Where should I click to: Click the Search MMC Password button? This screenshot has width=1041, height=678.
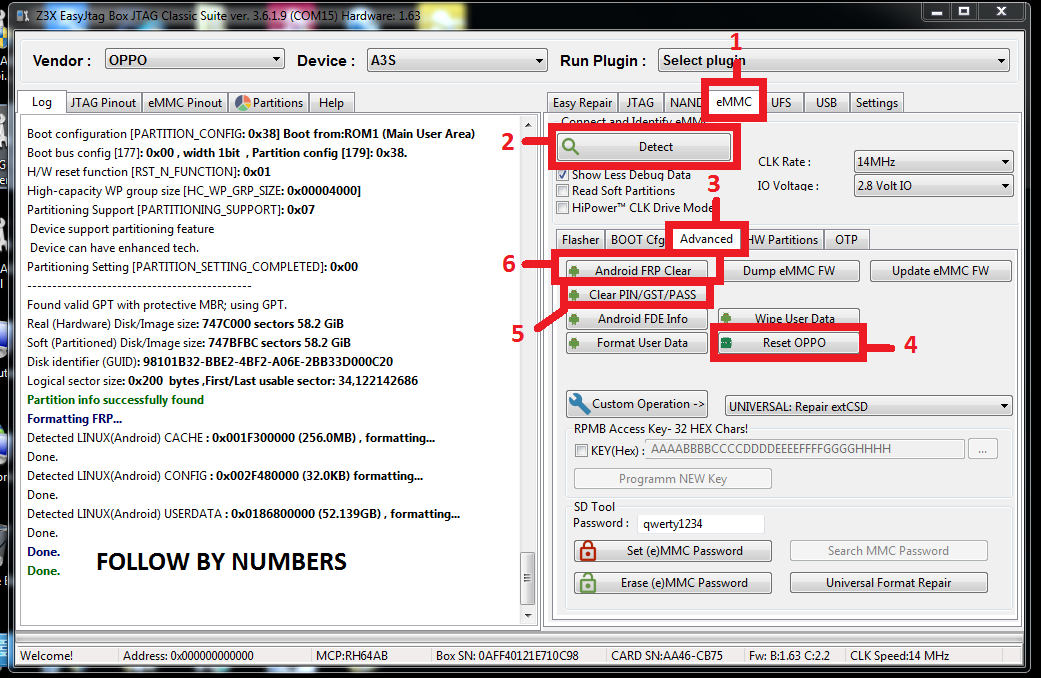click(x=888, y=551)
